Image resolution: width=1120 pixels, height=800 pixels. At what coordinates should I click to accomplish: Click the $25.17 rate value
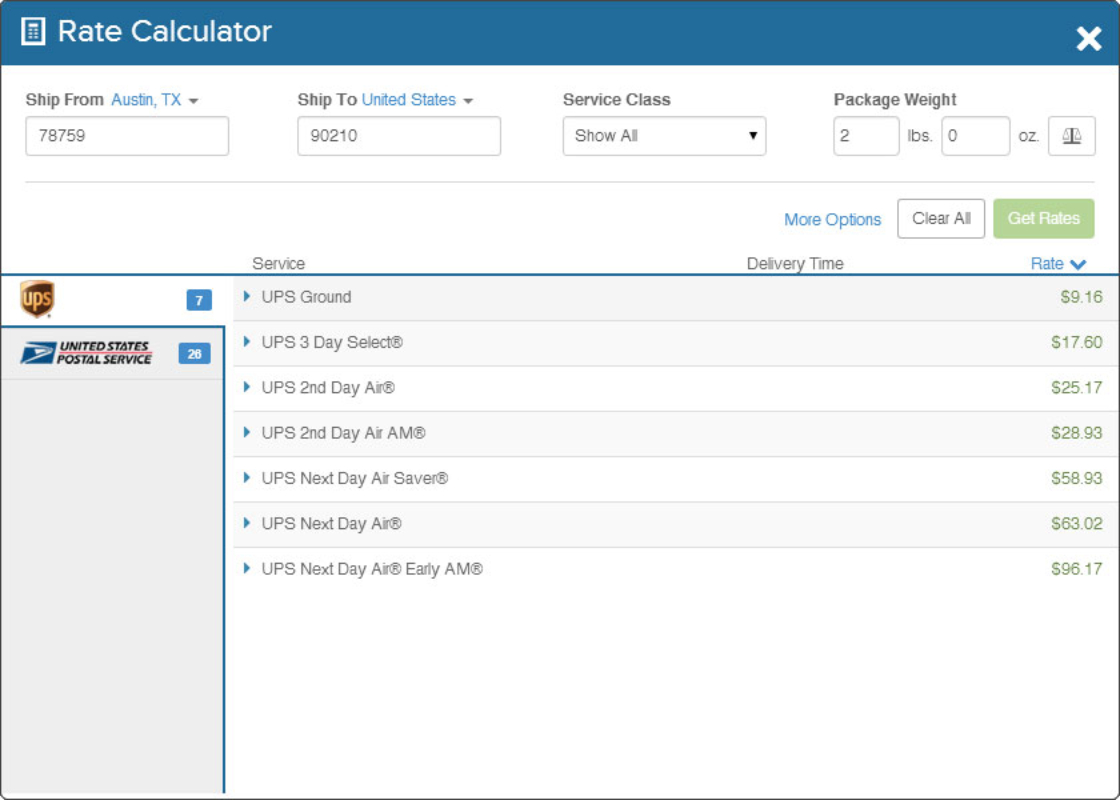pos(1076,388)
